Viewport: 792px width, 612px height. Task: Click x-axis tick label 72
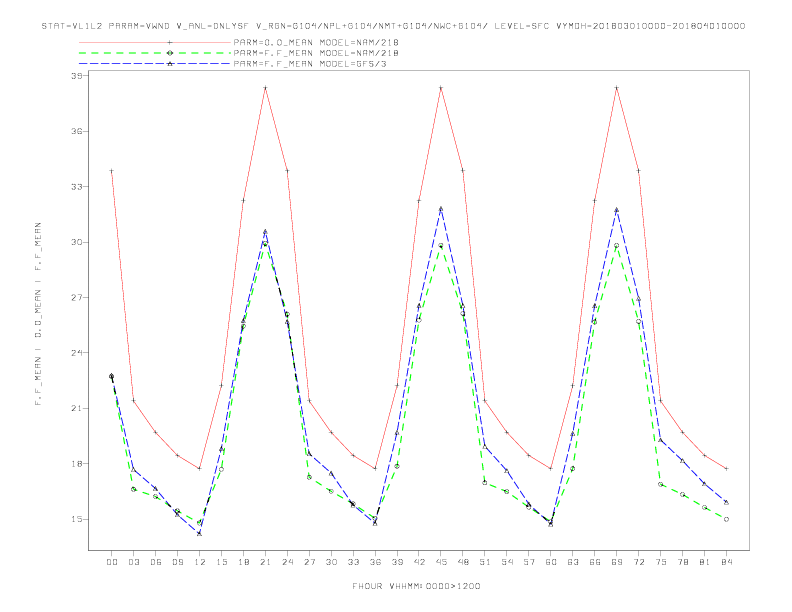click(639, 562)
